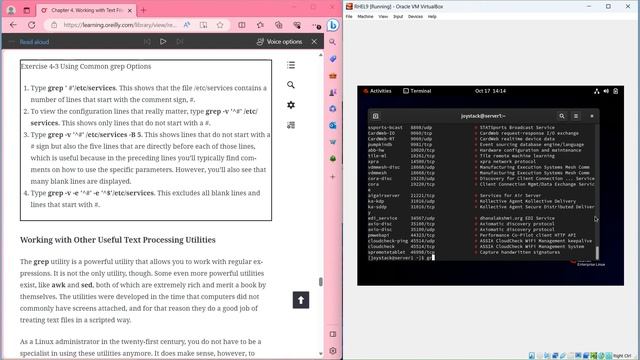The height and width of the screenshot is (360, 640).
Task: Search within the O'Reilly book
Action: (x=291, y=85)
